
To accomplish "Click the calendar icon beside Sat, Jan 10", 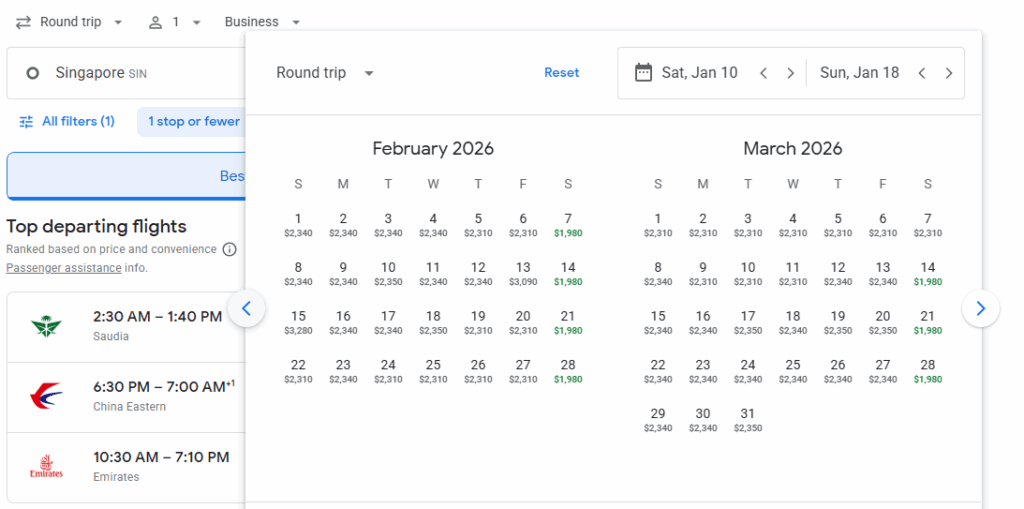I will 644,73.
